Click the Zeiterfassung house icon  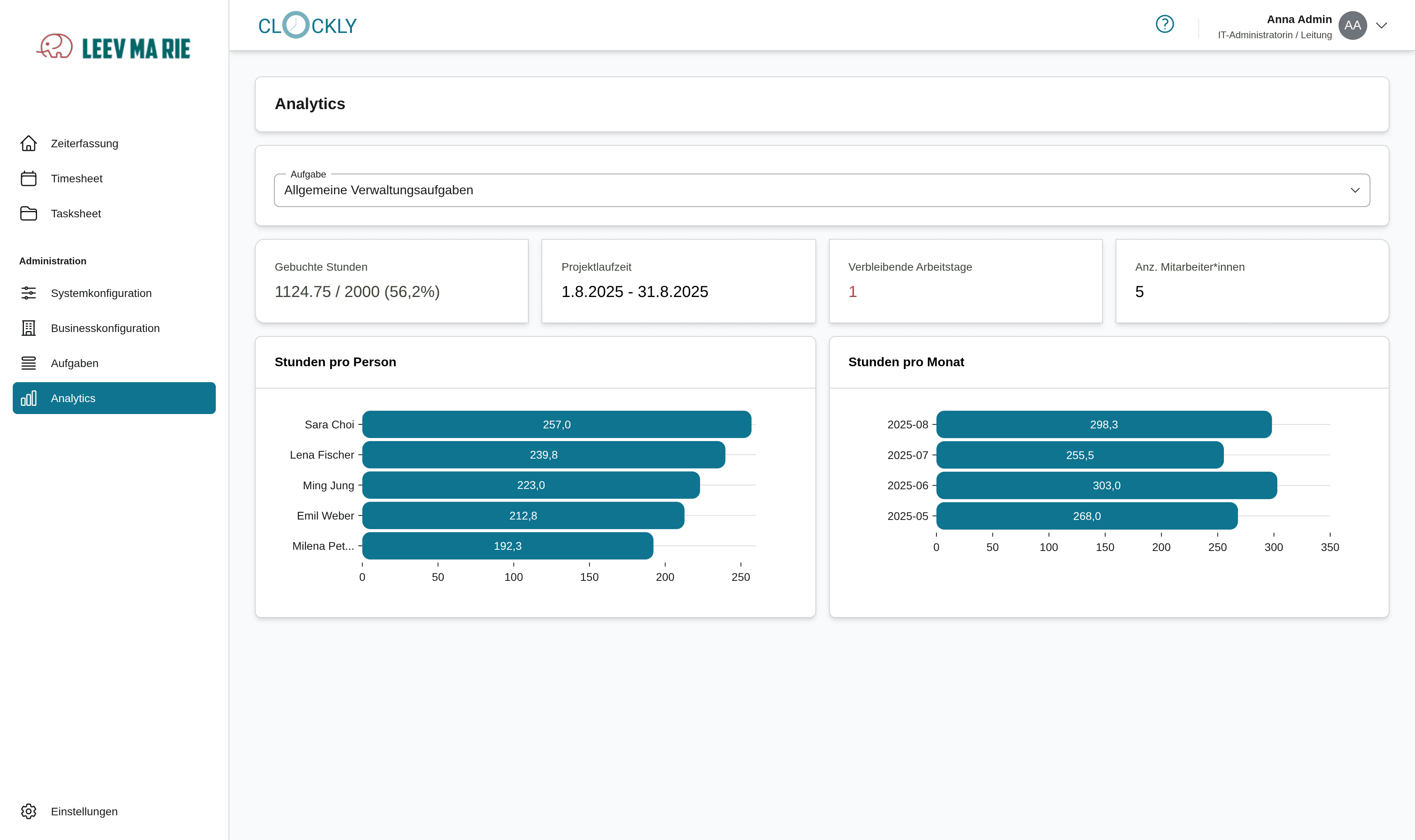(x=28, y=143)
